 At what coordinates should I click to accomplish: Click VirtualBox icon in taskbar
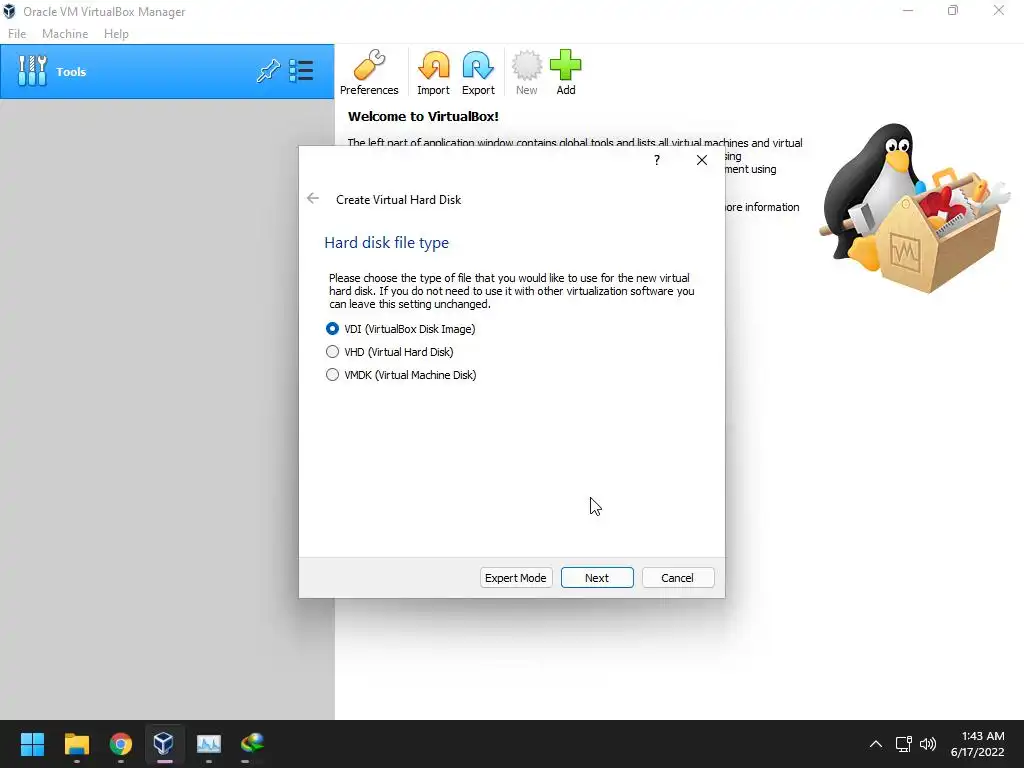[x=164, y=744]
